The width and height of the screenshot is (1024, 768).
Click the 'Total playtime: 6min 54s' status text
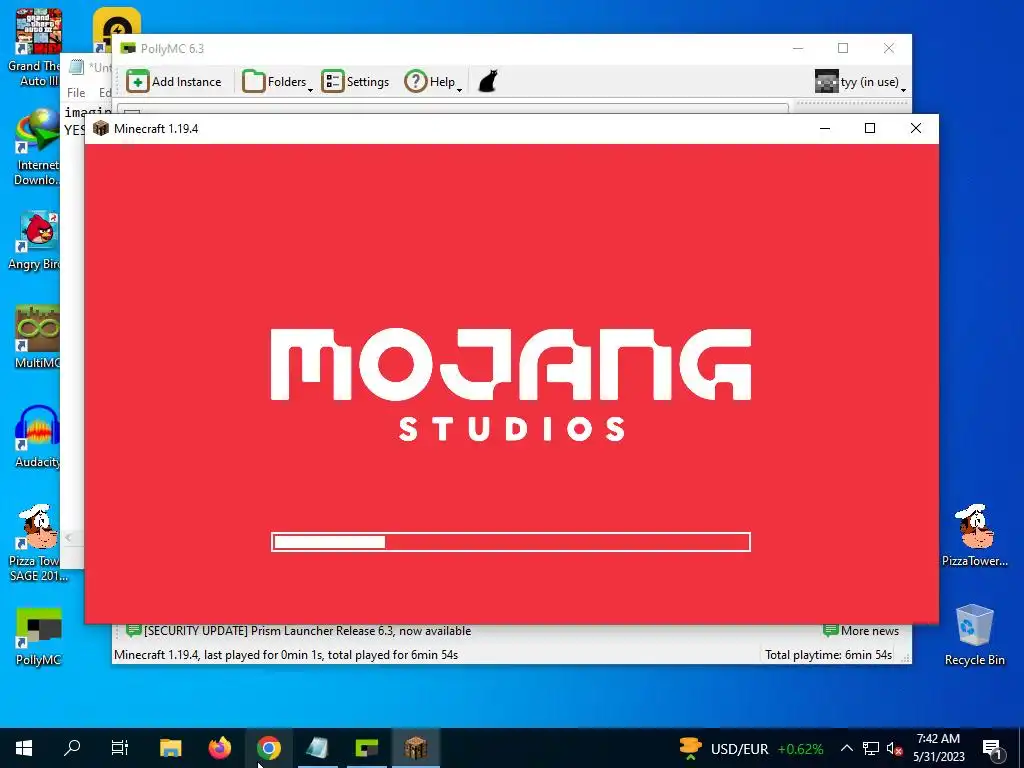828,654
